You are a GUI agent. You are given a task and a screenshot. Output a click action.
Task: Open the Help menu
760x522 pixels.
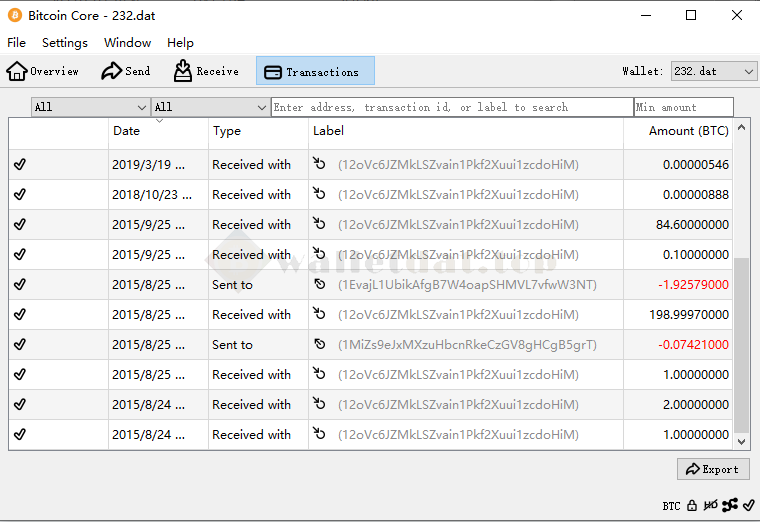pos(181,43)
